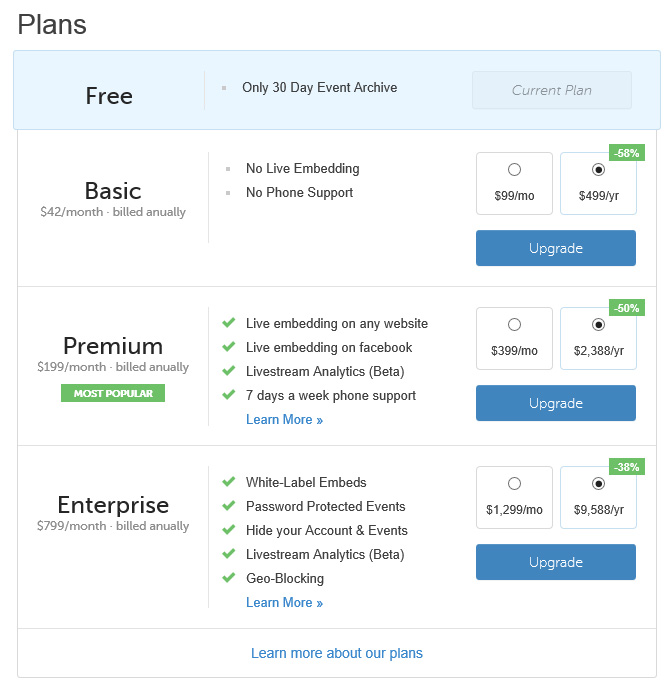This screenshot has width=667, height=687.
Task: Choose the $2,388/yr Premium yearly option
Action: [x=598, y=338]
